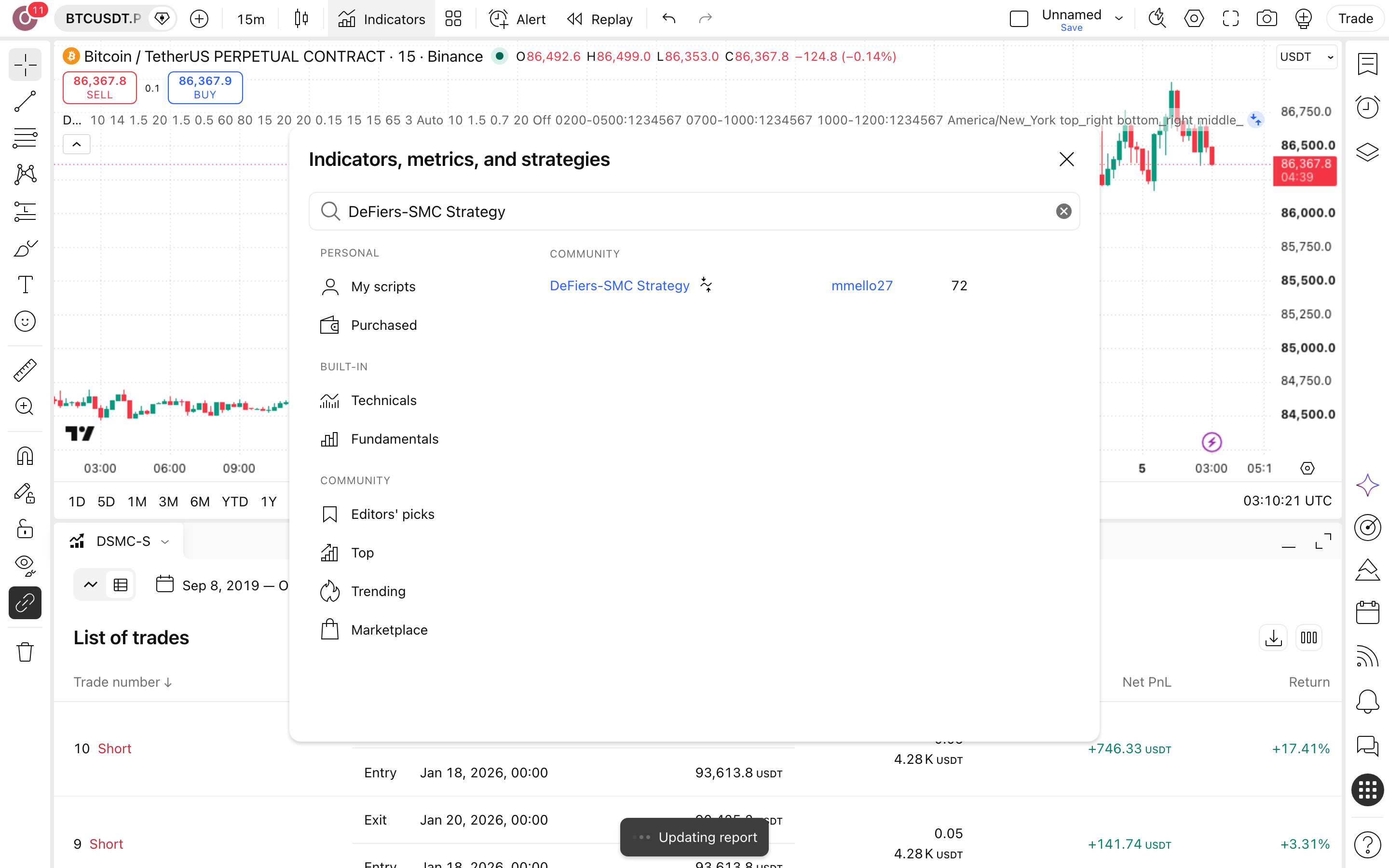
Task: Collapse the indicator legend chevron
Action: tap(76, 144)
